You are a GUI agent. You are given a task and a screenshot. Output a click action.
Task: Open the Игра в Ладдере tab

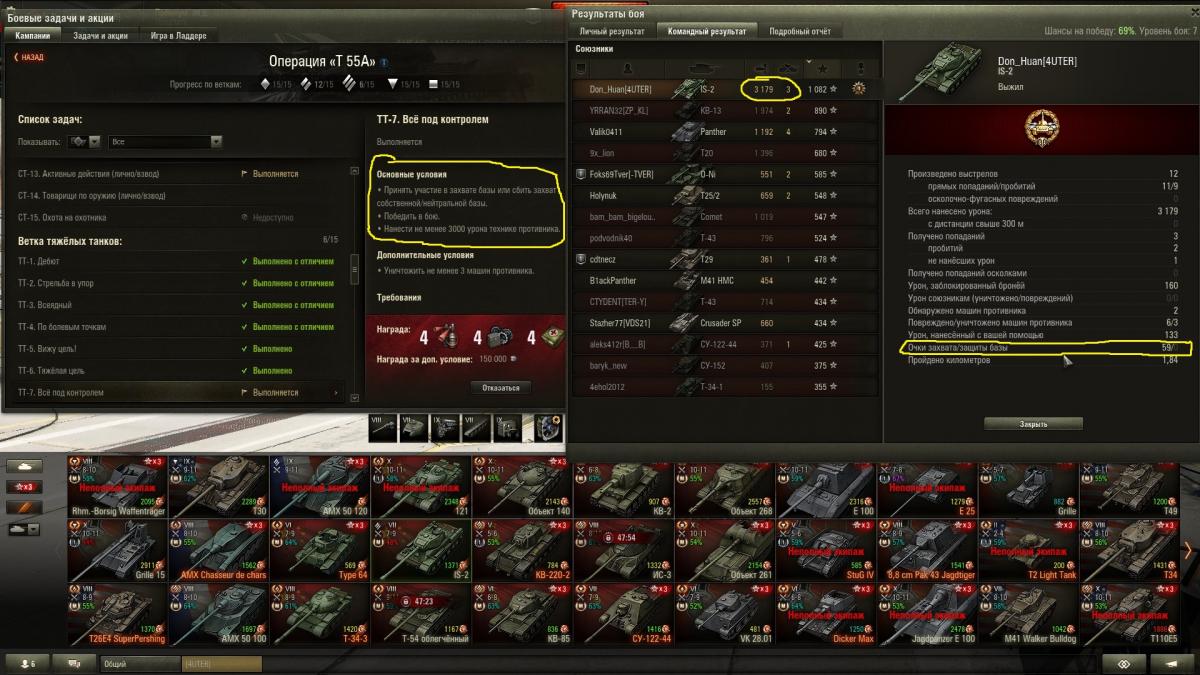pos(177,35)
